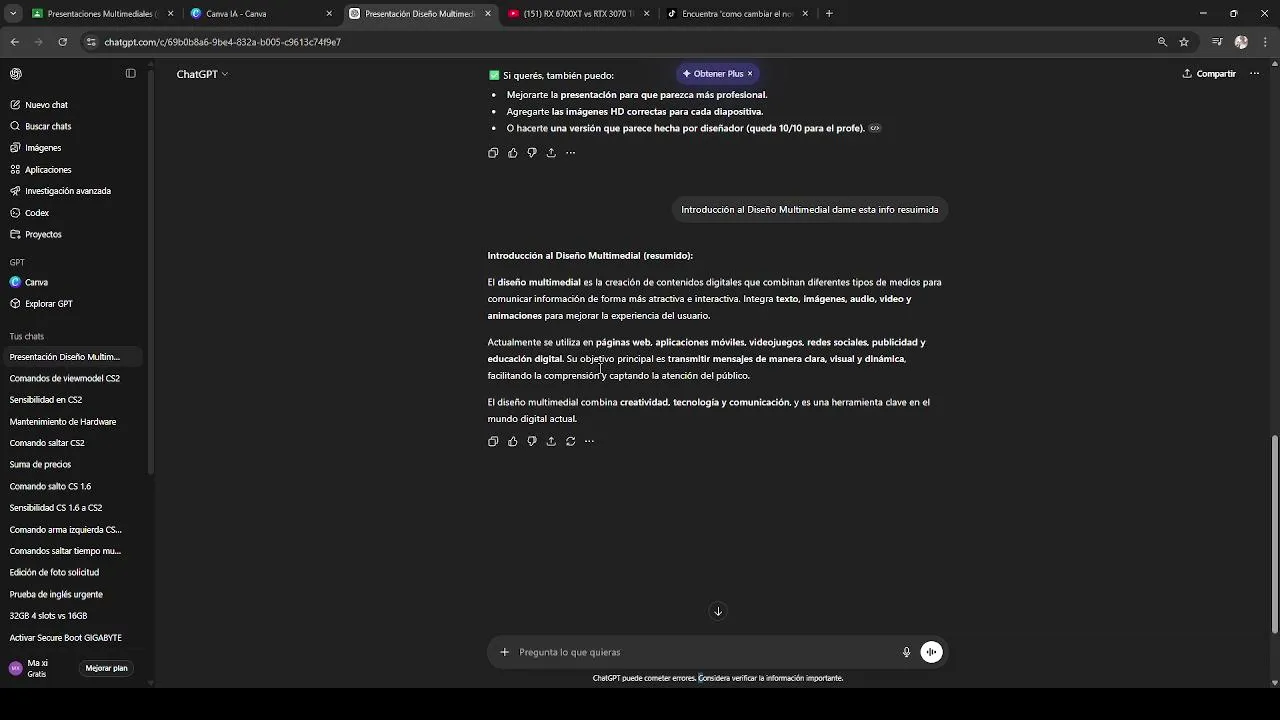Open ChatGPT model selector dropdown
Screen dimensions: 1280x720
202,74
